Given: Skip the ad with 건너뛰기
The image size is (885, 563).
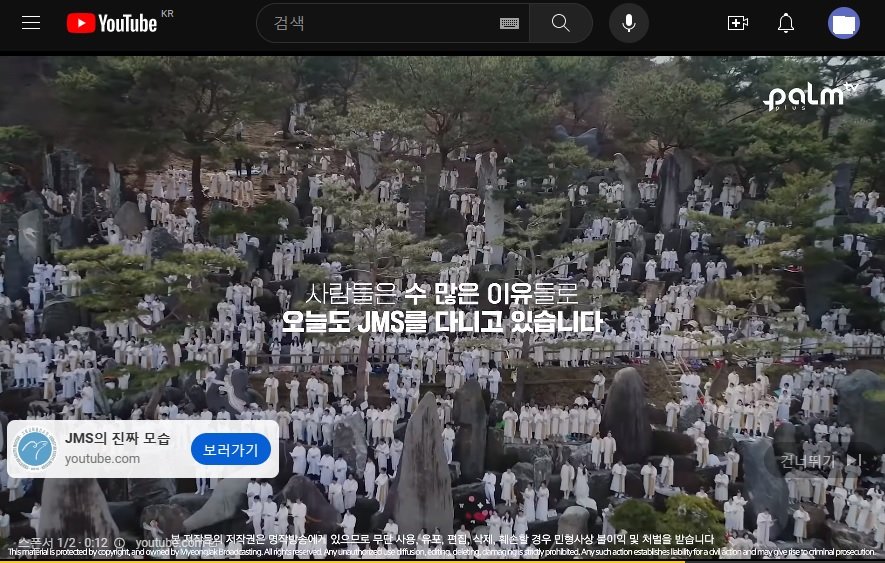Looking at the screenshot, I should (x=820, y=461).
